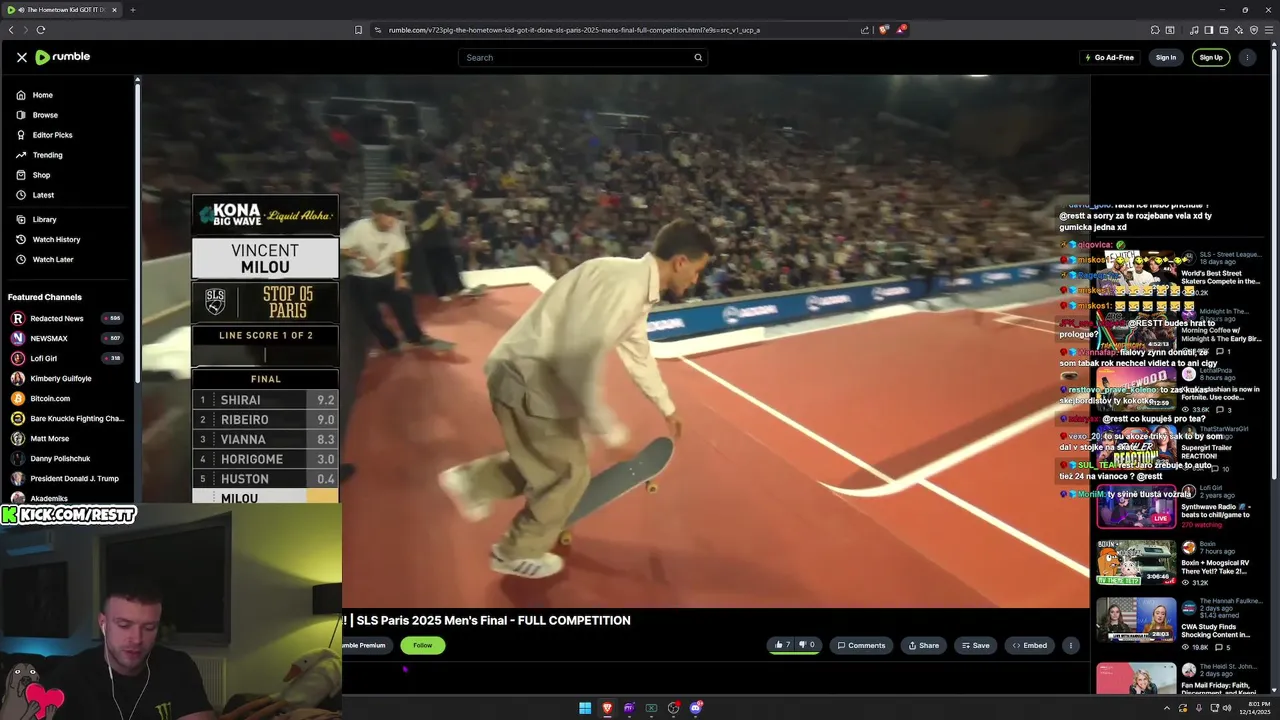
Task: Open video three-dot options menu
Action: click(x=1070, y=645)
